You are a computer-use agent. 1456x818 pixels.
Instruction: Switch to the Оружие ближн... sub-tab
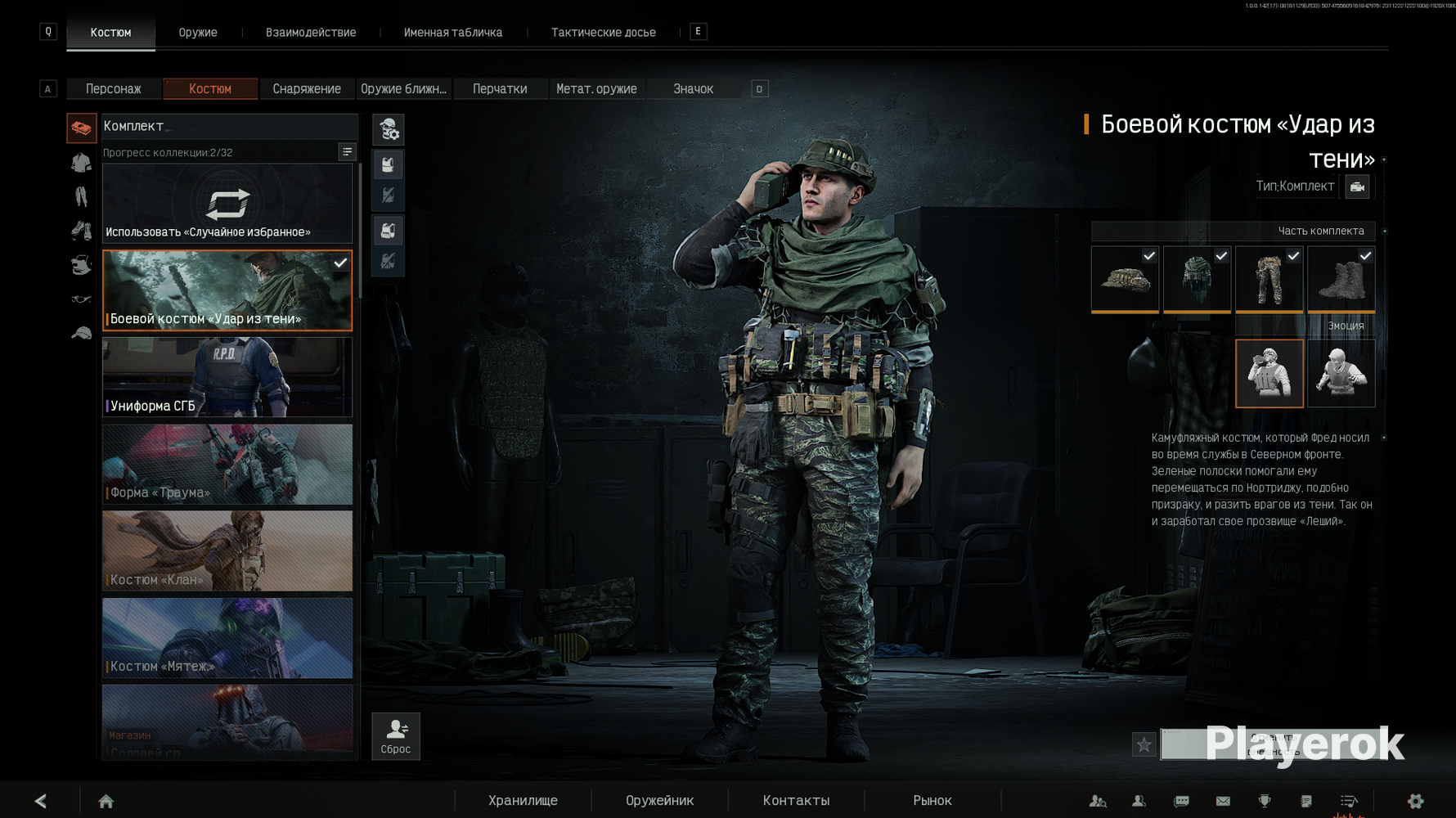pyautogui.click(x=403, y=89)
